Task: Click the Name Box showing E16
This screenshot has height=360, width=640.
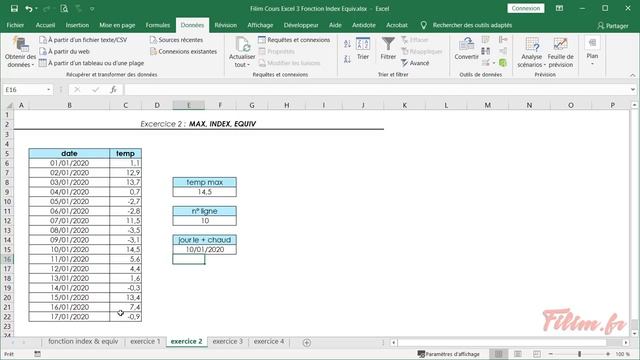Action: (x=24, y=90)
